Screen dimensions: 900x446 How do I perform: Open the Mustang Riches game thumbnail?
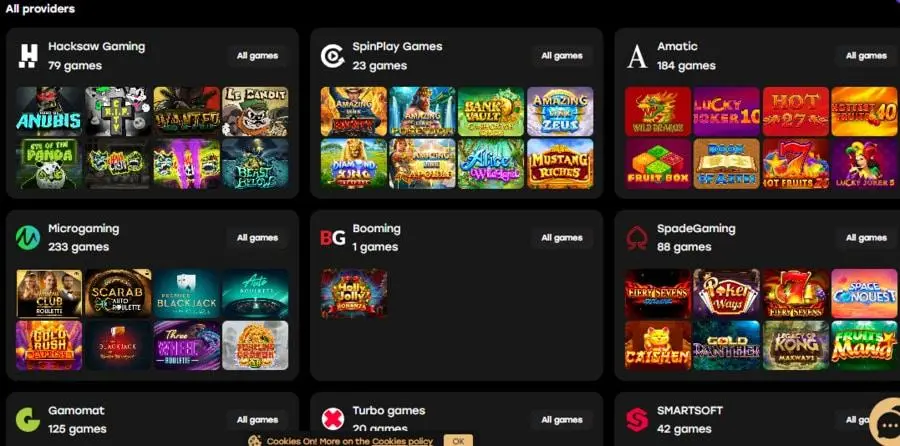560,164
